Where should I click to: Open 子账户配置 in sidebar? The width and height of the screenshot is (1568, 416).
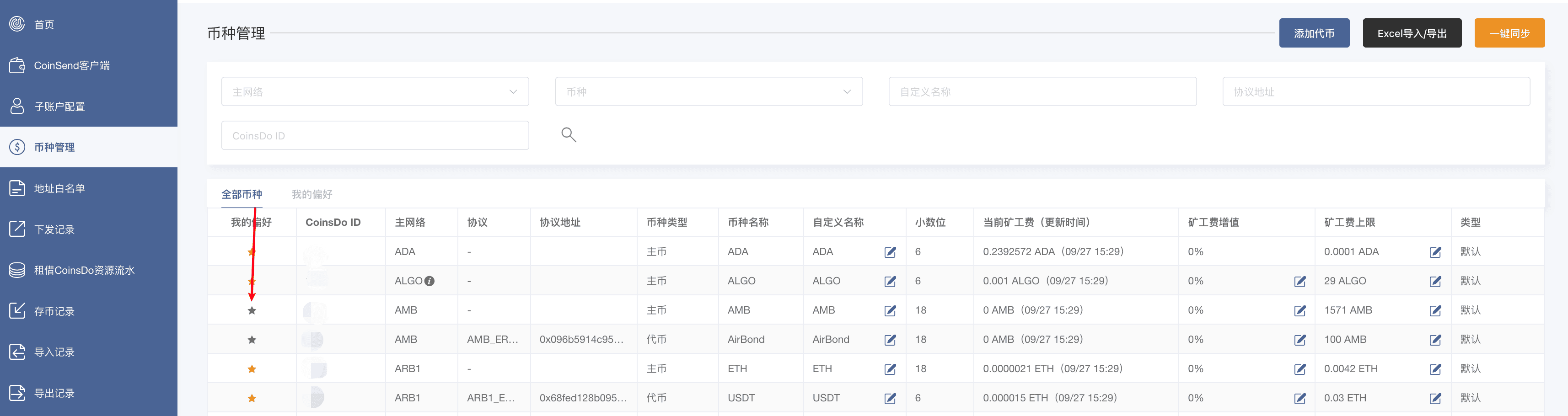coord(59,107)
